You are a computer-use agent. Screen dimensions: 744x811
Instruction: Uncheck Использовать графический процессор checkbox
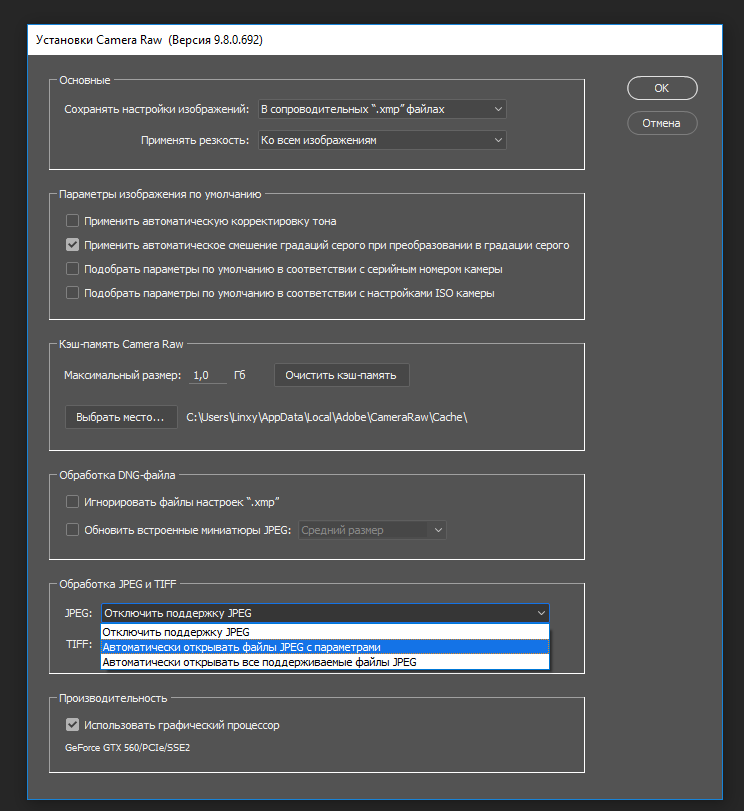[72, 725]
